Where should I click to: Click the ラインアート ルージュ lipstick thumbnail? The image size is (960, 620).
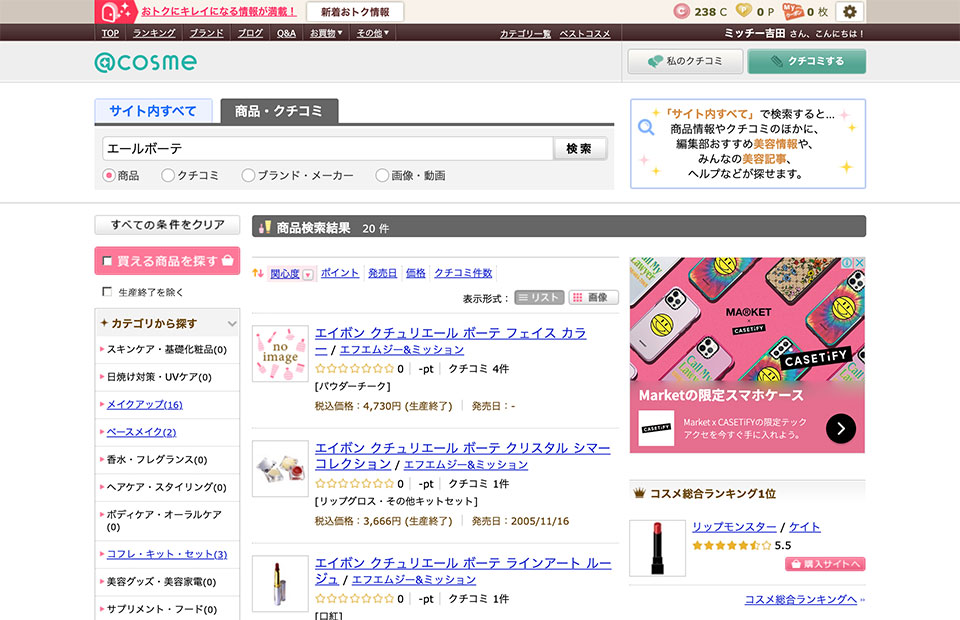[280, 584]
